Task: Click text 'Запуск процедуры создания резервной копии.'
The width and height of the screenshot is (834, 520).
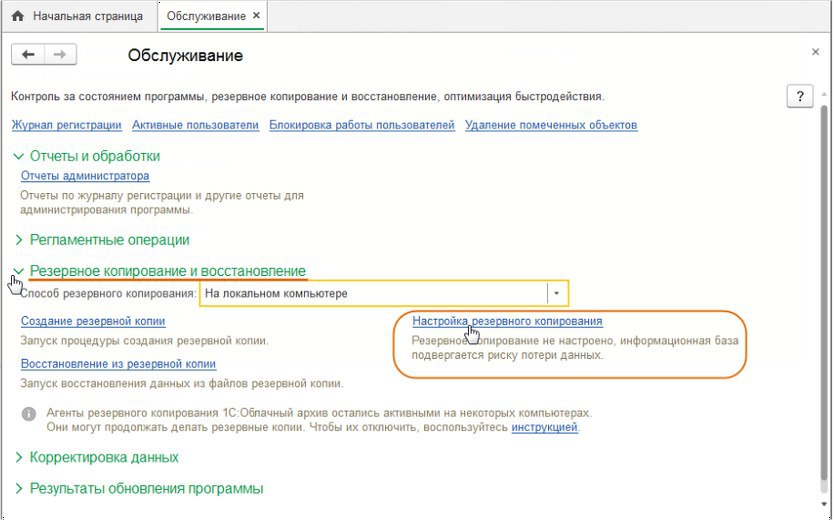Action: [144, 341]
